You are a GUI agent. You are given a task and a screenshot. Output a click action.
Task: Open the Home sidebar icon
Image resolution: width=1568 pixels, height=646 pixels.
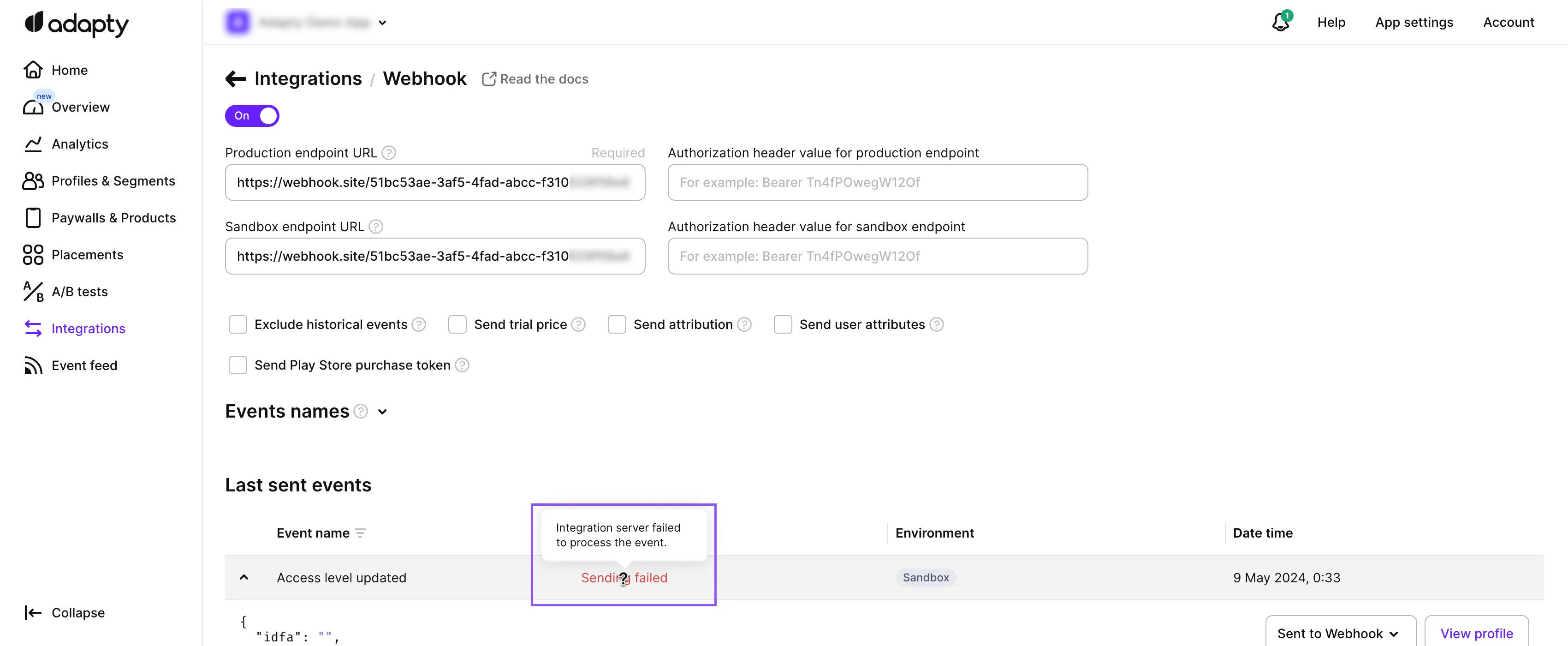33,69
